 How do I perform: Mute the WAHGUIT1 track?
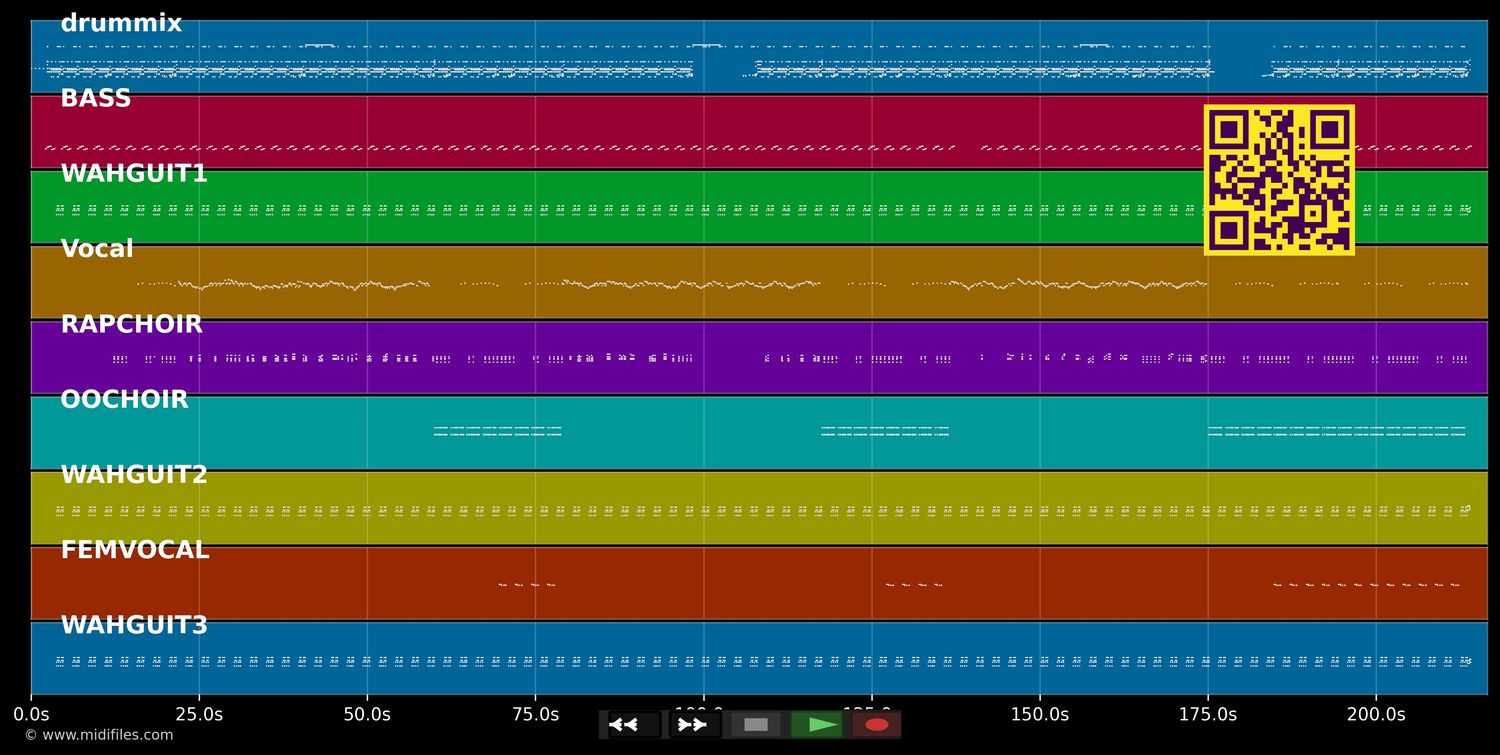coord(134,172)
